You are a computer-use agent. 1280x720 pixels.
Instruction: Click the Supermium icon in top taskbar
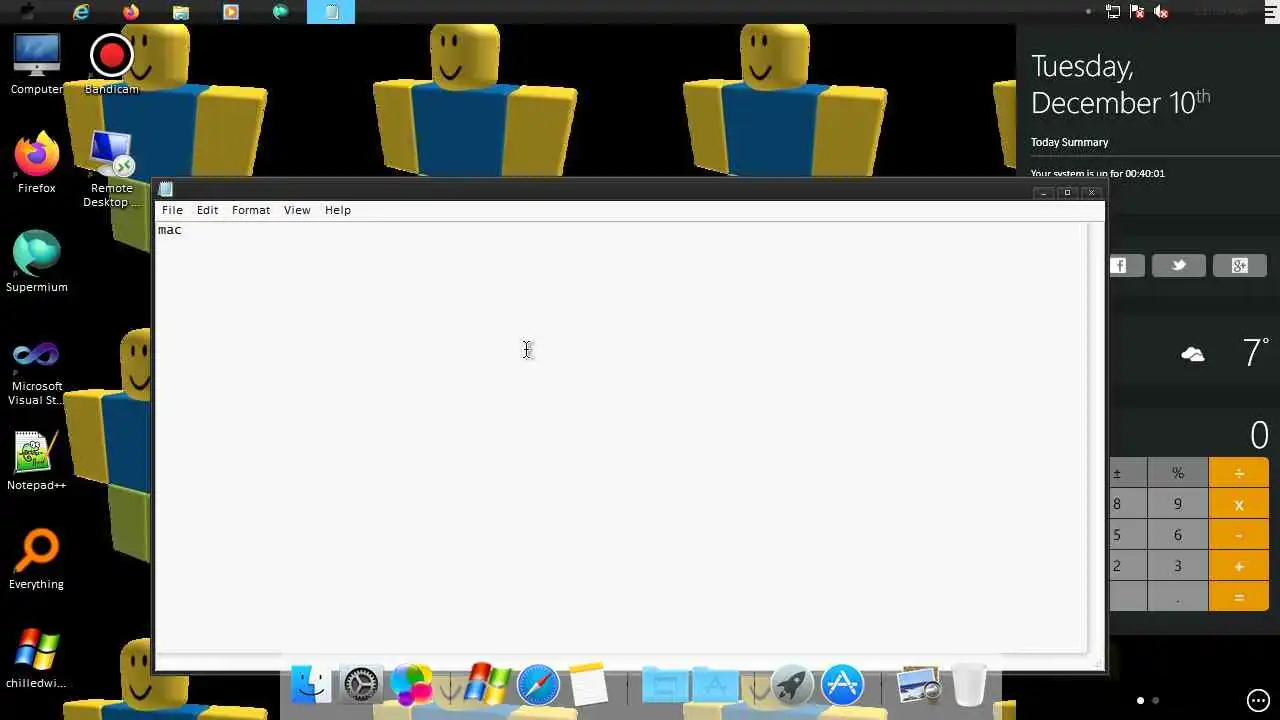281,12
